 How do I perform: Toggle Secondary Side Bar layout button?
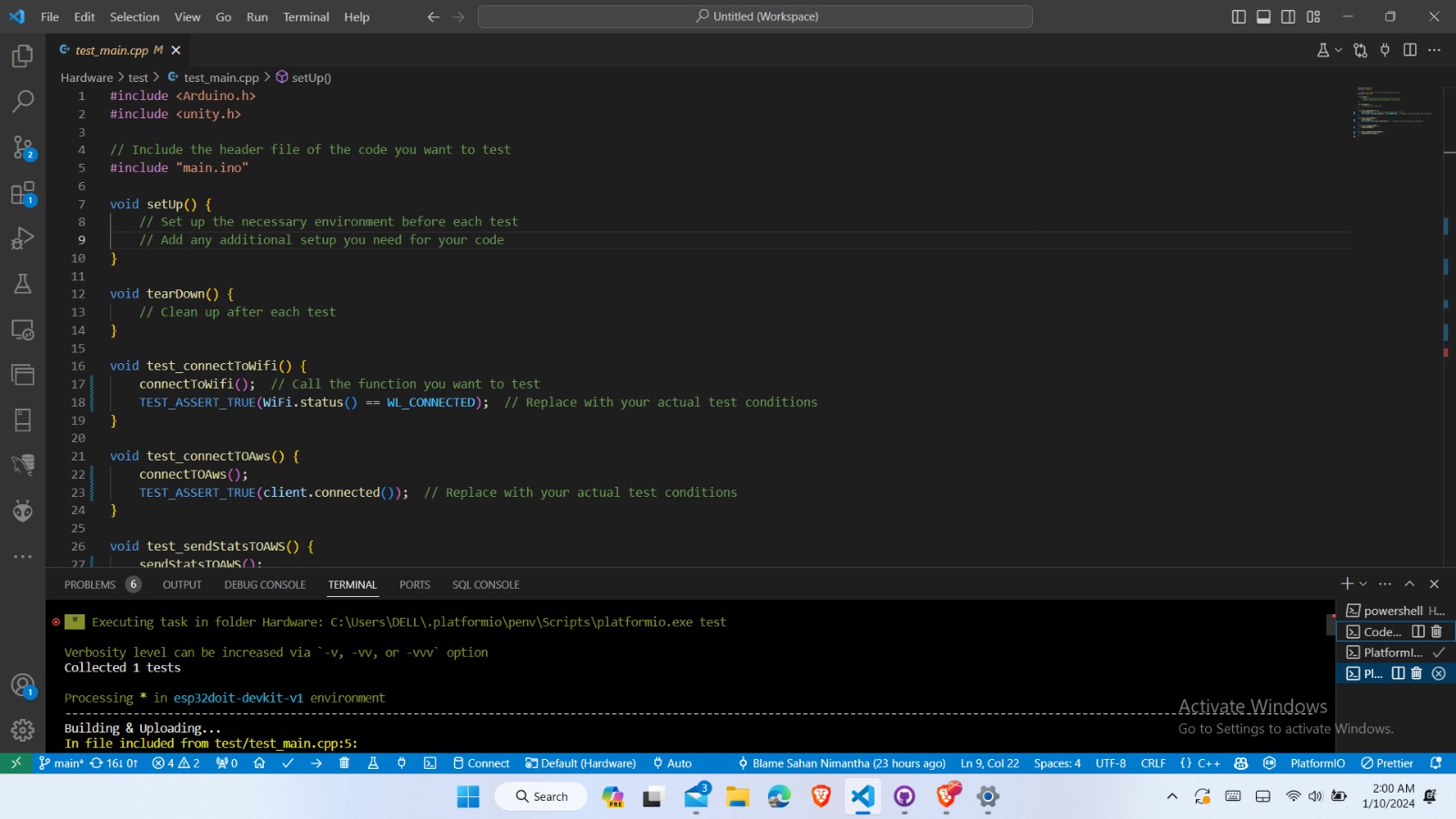click(x=1288, y=16)
